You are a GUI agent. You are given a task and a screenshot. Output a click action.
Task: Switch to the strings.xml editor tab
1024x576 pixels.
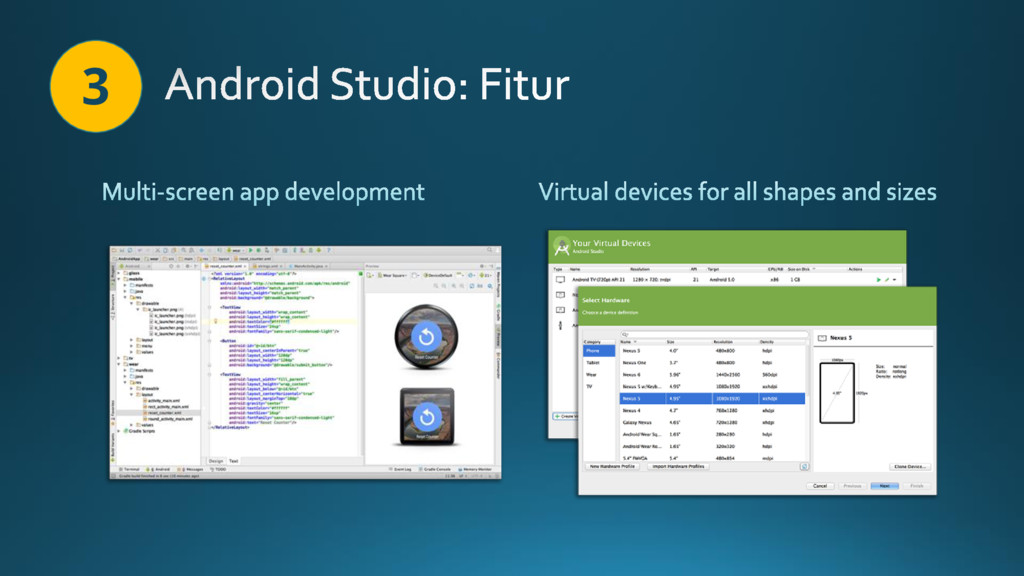coord(266,266)
